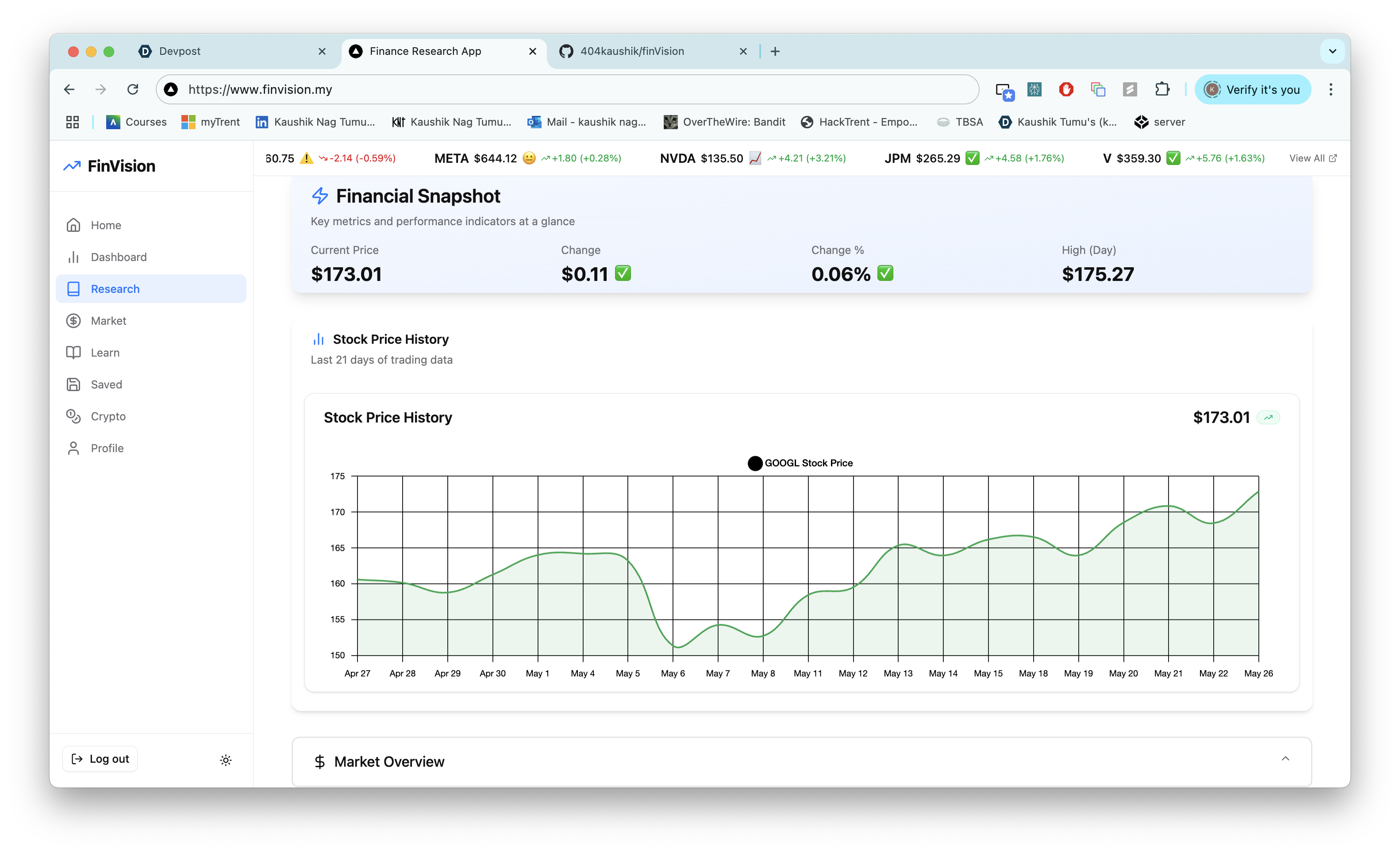The image size is (1400, 853).
Task: Toggle GOOGL Stock Price legend dot
Action: [x=754, y=463]
